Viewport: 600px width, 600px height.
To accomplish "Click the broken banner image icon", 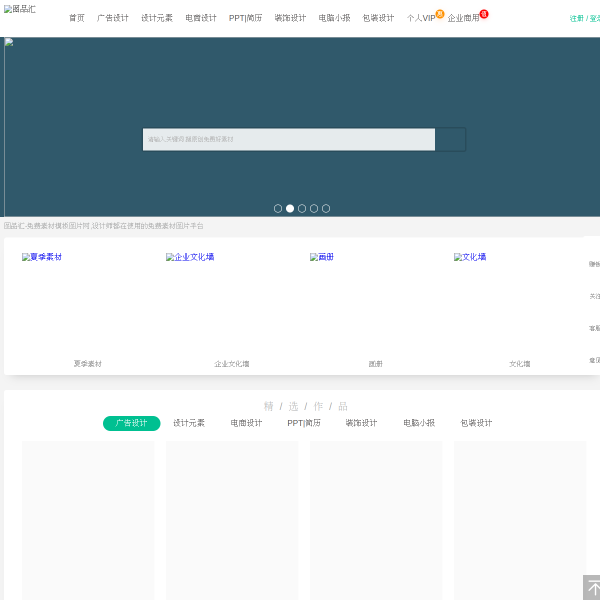I will (9, 42).
